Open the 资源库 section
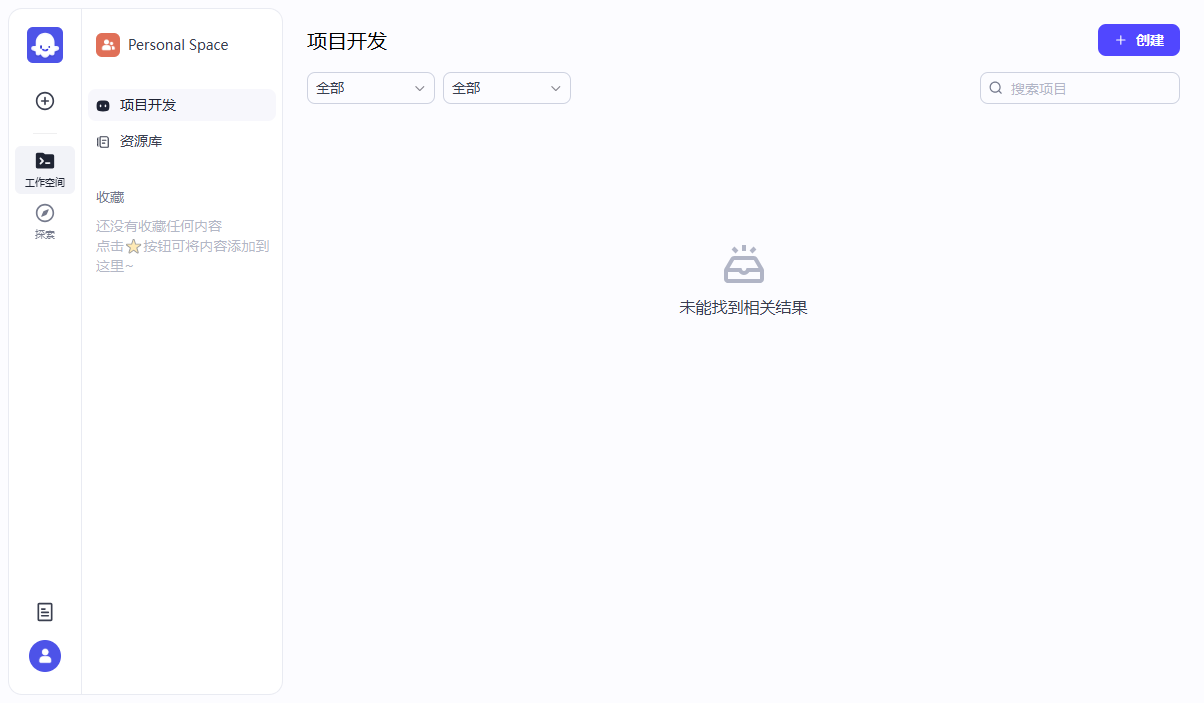Screen dimensions: 1204x703 pyautogui.click(x=141, y=141)
